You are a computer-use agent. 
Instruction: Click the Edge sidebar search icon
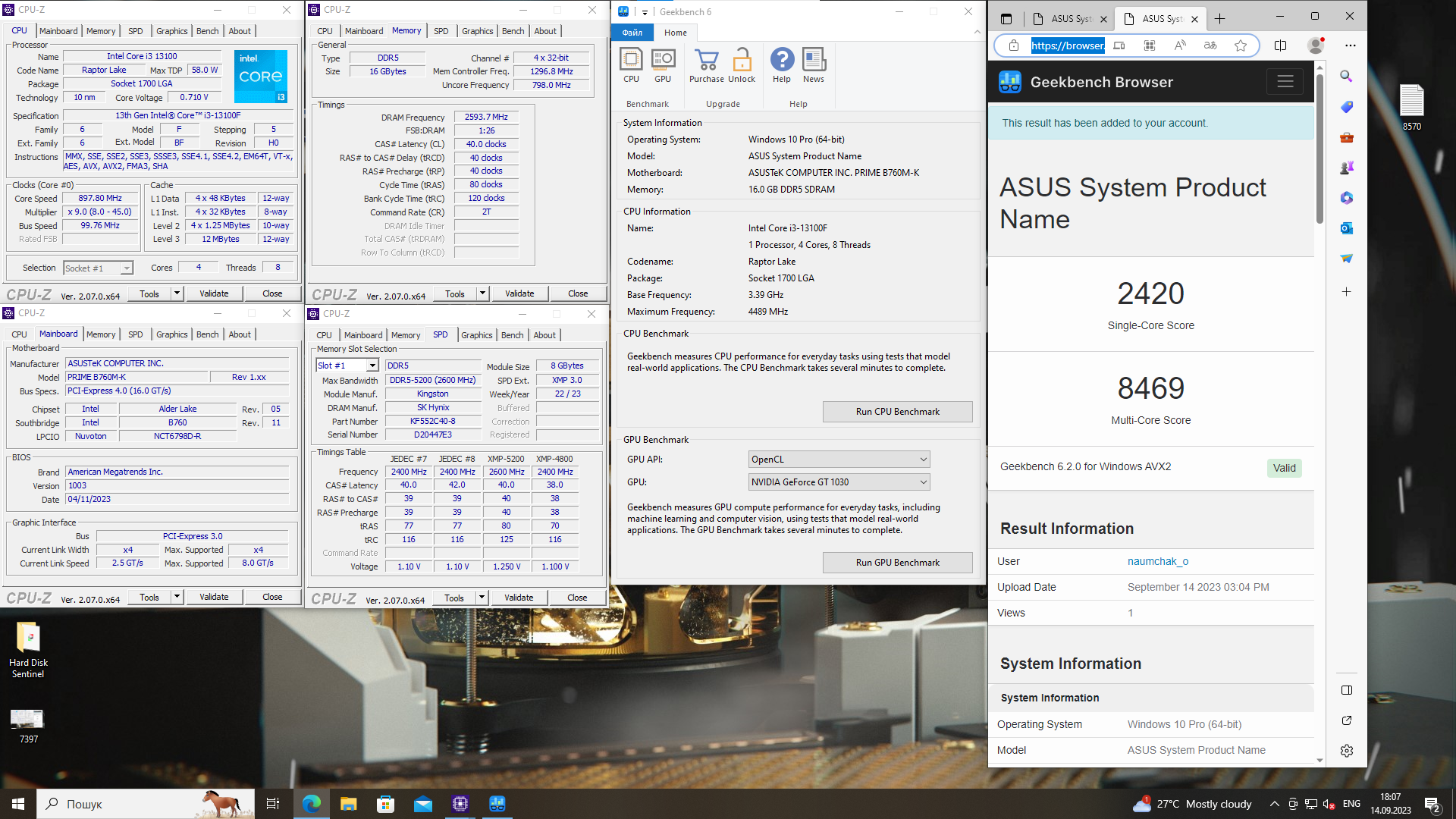point(1346,76)
